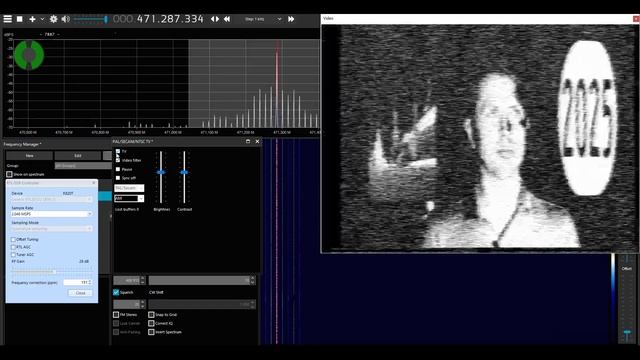Open the PAL/Secam standard dropdown
Viewport: 640px width, 360px height.
[129, 188]
